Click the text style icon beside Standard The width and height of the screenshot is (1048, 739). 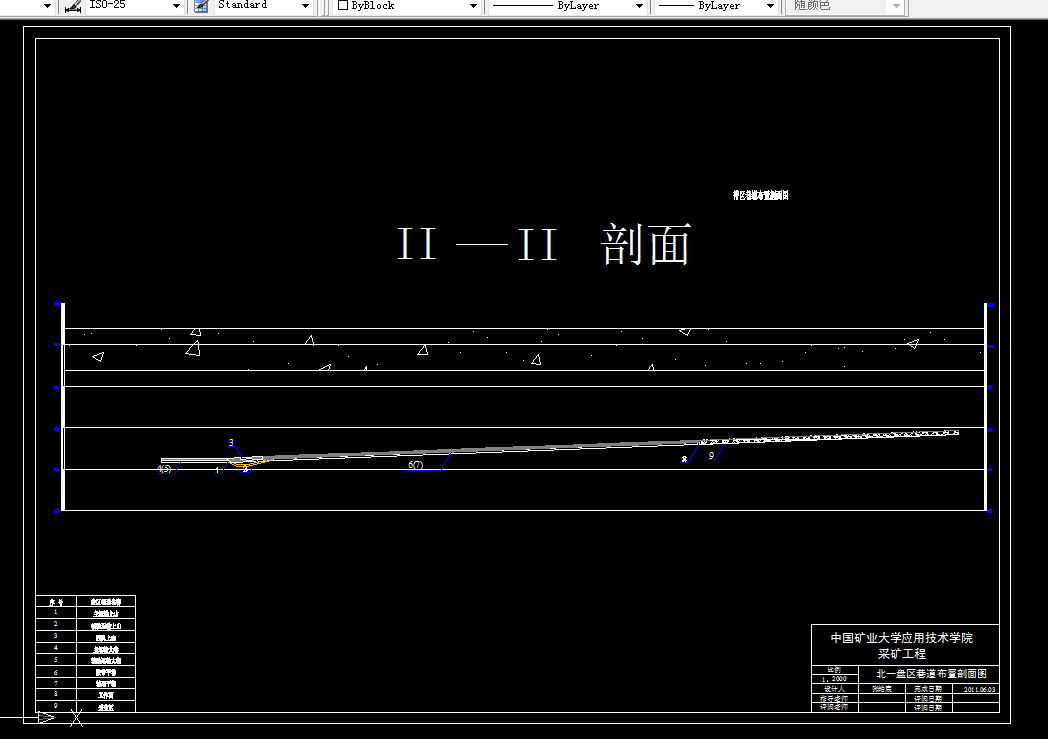pyautogui.click(x=201, y=6)
